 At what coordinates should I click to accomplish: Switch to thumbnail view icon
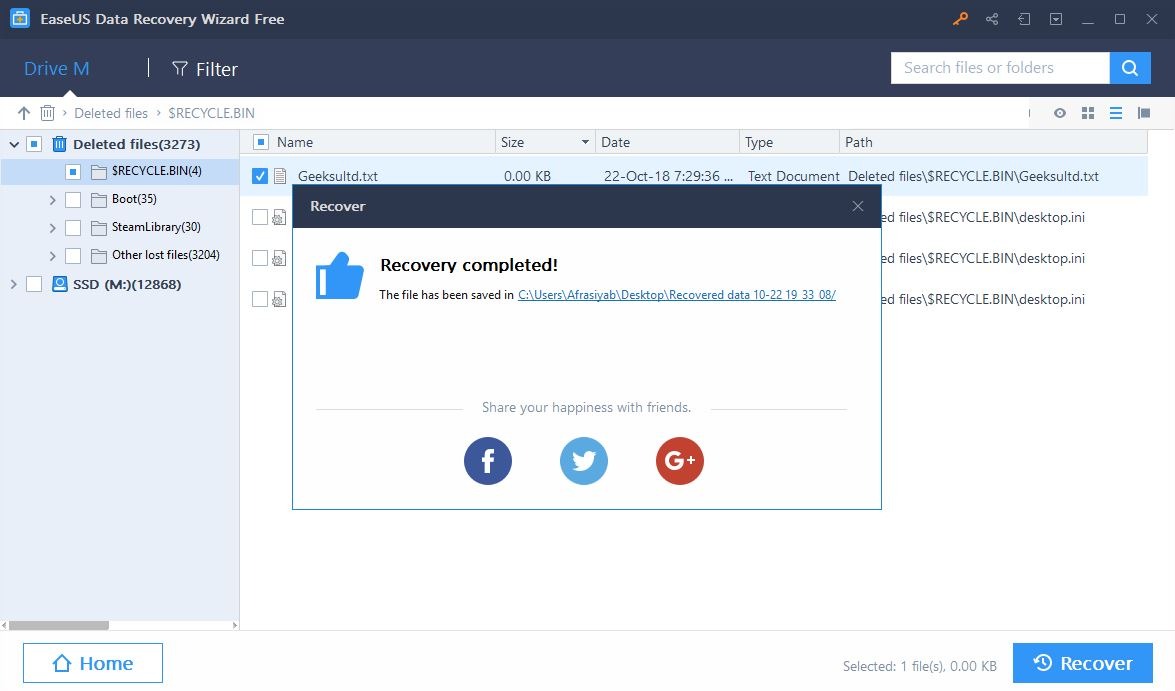[1088, 113]
